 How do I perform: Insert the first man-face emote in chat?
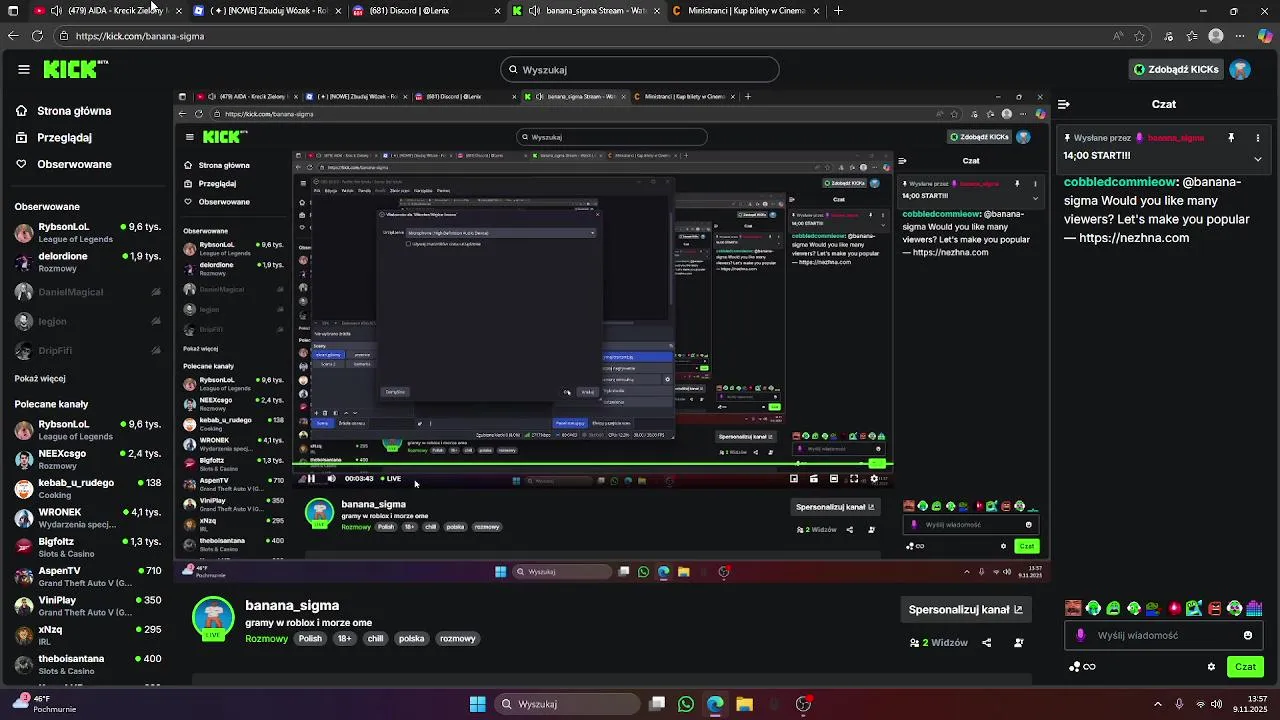click(1073, 608)
